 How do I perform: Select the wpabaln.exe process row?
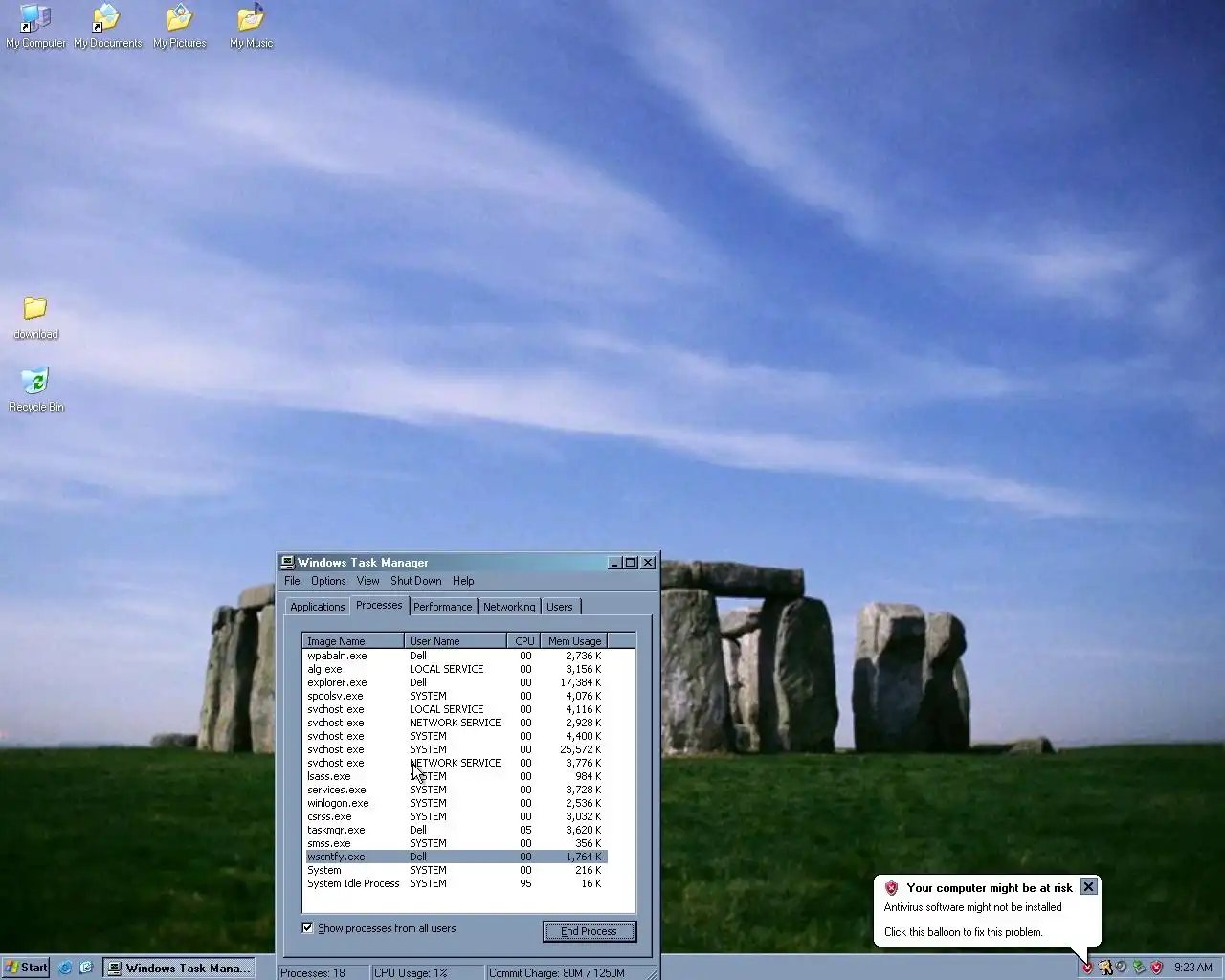click(457, 656)
